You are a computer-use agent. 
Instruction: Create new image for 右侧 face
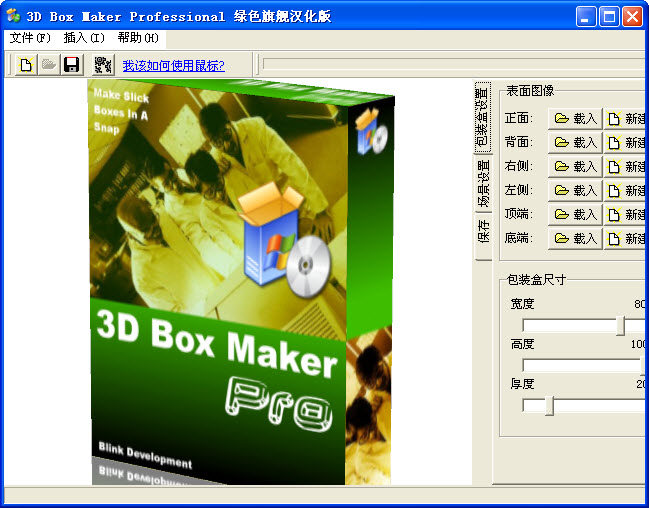(x=626, y=167)
